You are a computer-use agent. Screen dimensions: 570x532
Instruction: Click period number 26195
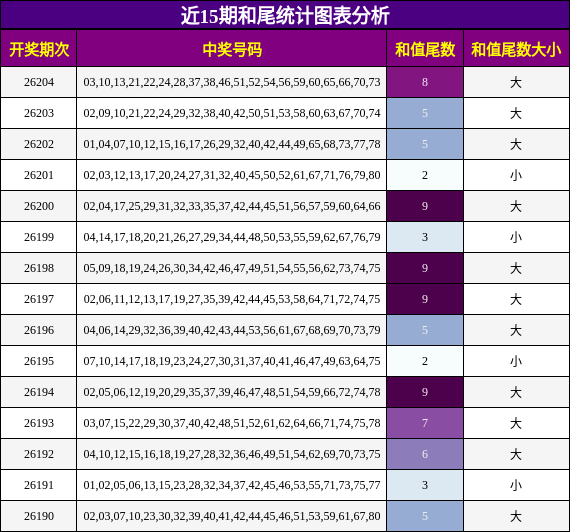[x=39, y=361]
